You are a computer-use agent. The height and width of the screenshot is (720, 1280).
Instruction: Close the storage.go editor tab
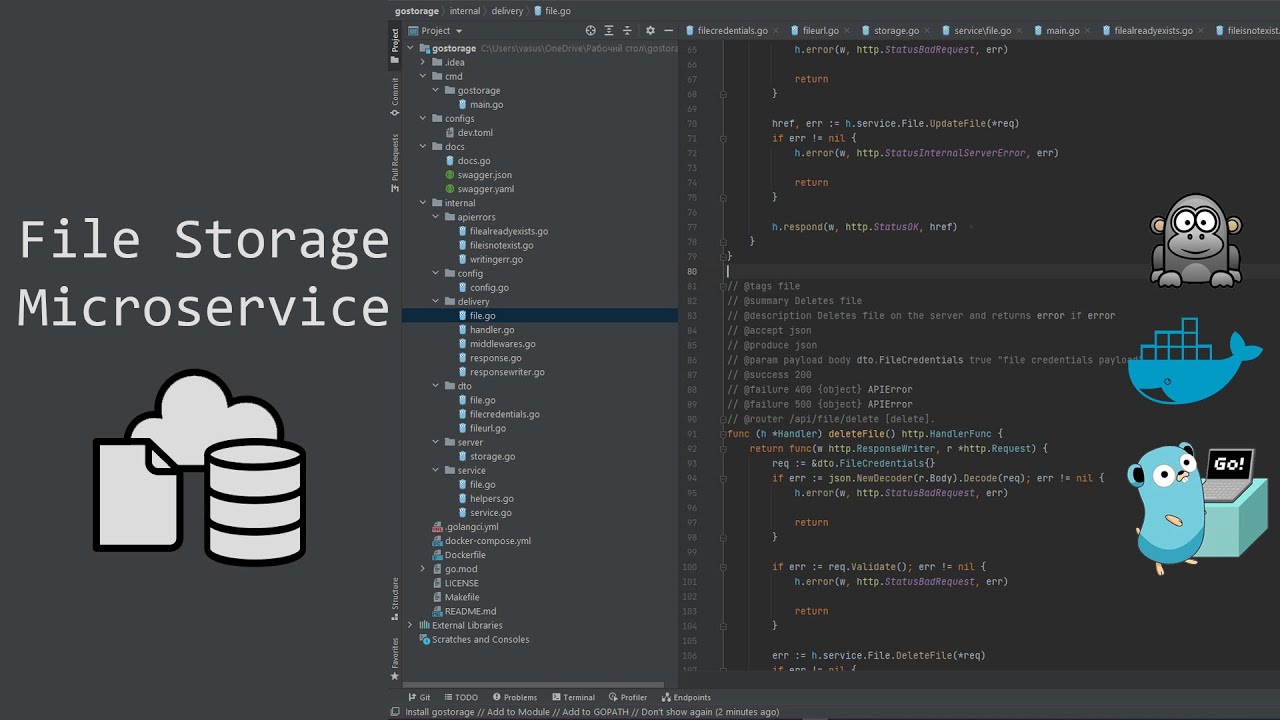pyautogui.click(x=929, y=31)
